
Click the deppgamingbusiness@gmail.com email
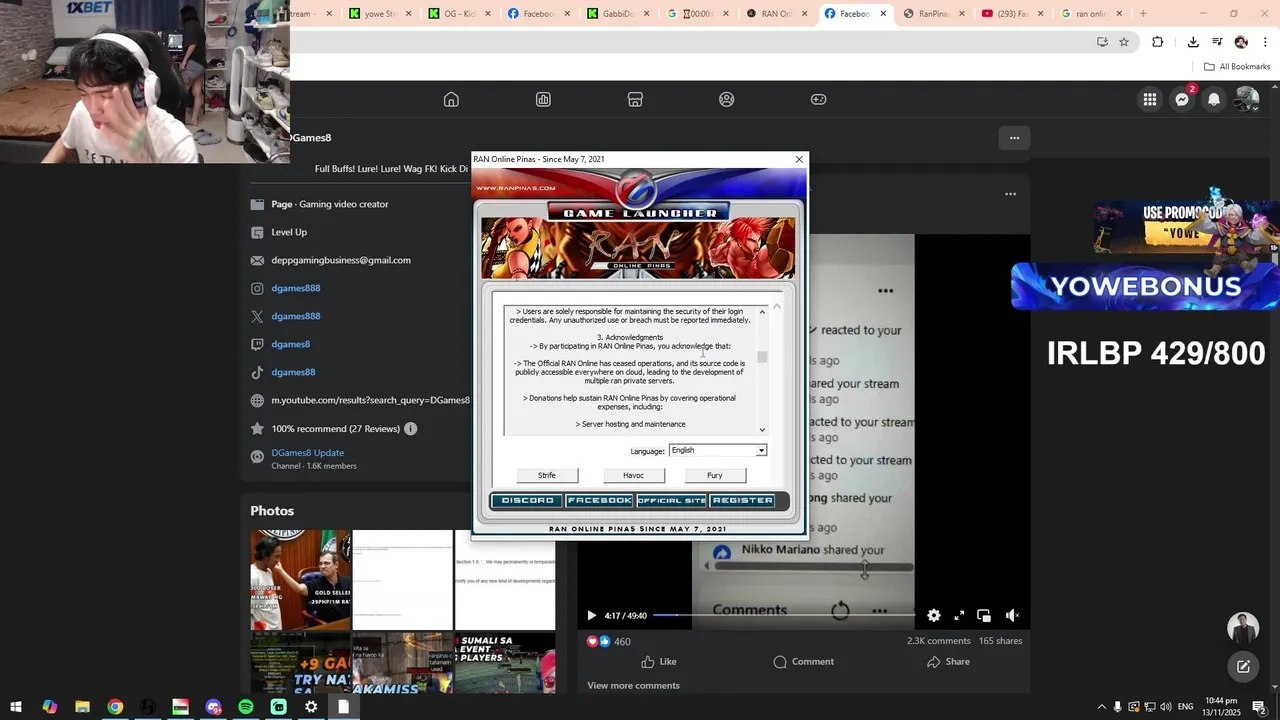click(341, 260)
